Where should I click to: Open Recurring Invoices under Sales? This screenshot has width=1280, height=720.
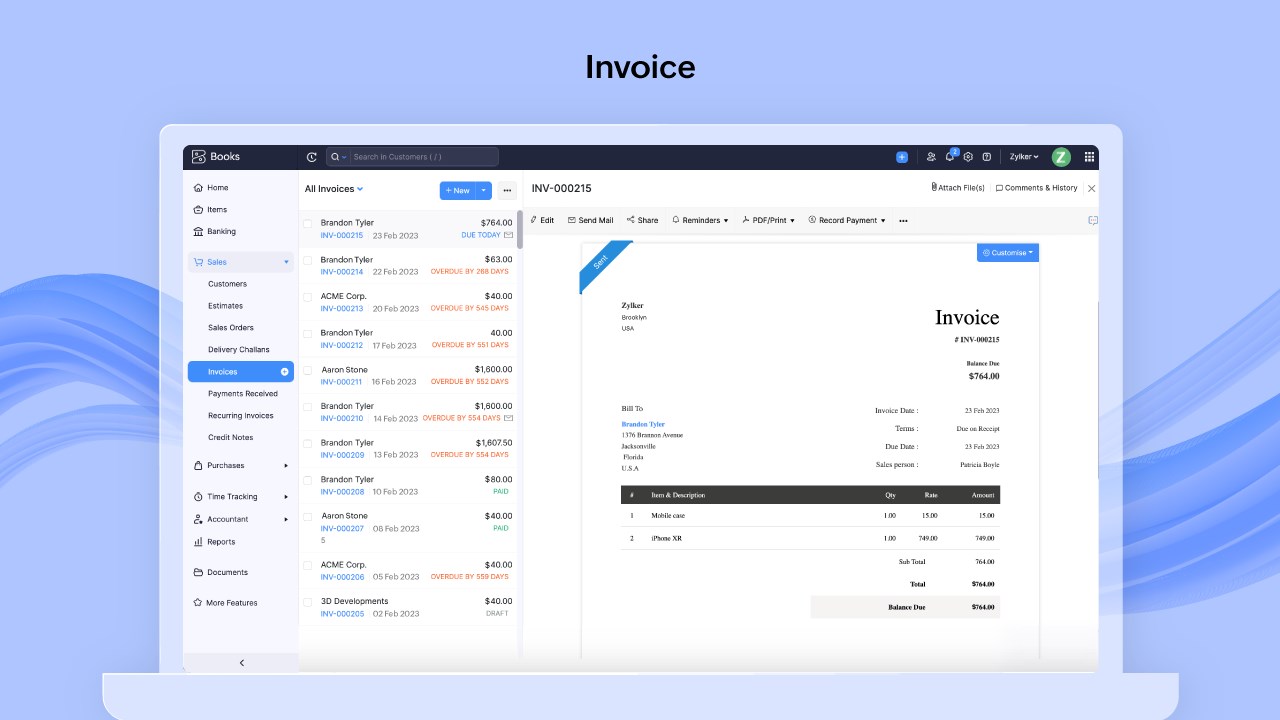point(240,416)
